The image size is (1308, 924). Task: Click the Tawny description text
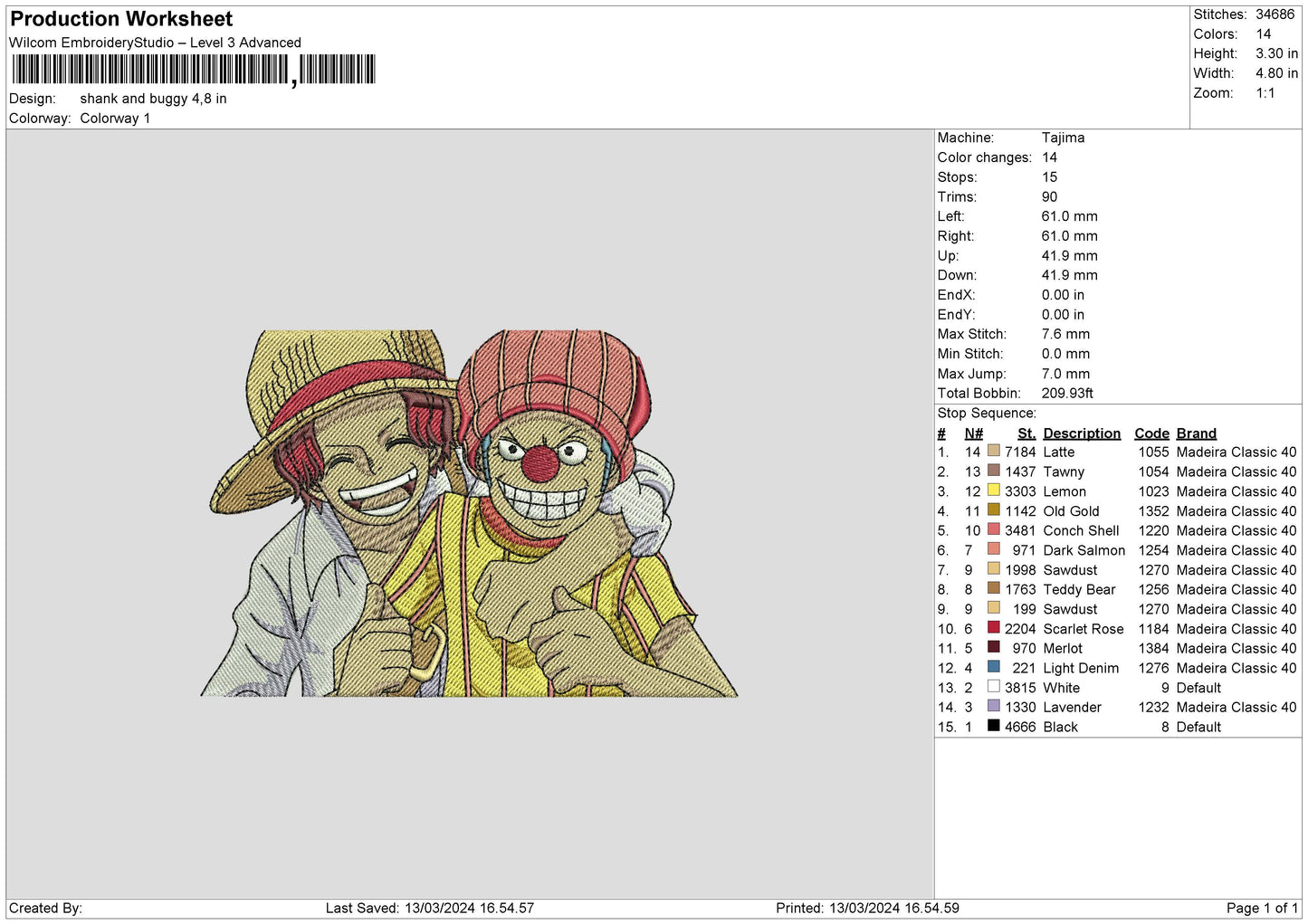pos(1064,472)
